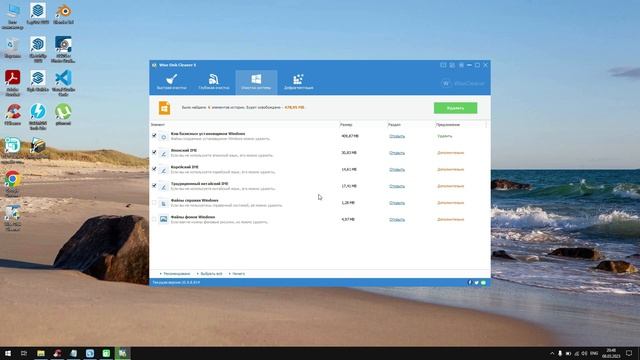This screenshot has width=640, height=360.
Task: Click Выбрать всё at the bottom
Action: (x=211, y=274)
